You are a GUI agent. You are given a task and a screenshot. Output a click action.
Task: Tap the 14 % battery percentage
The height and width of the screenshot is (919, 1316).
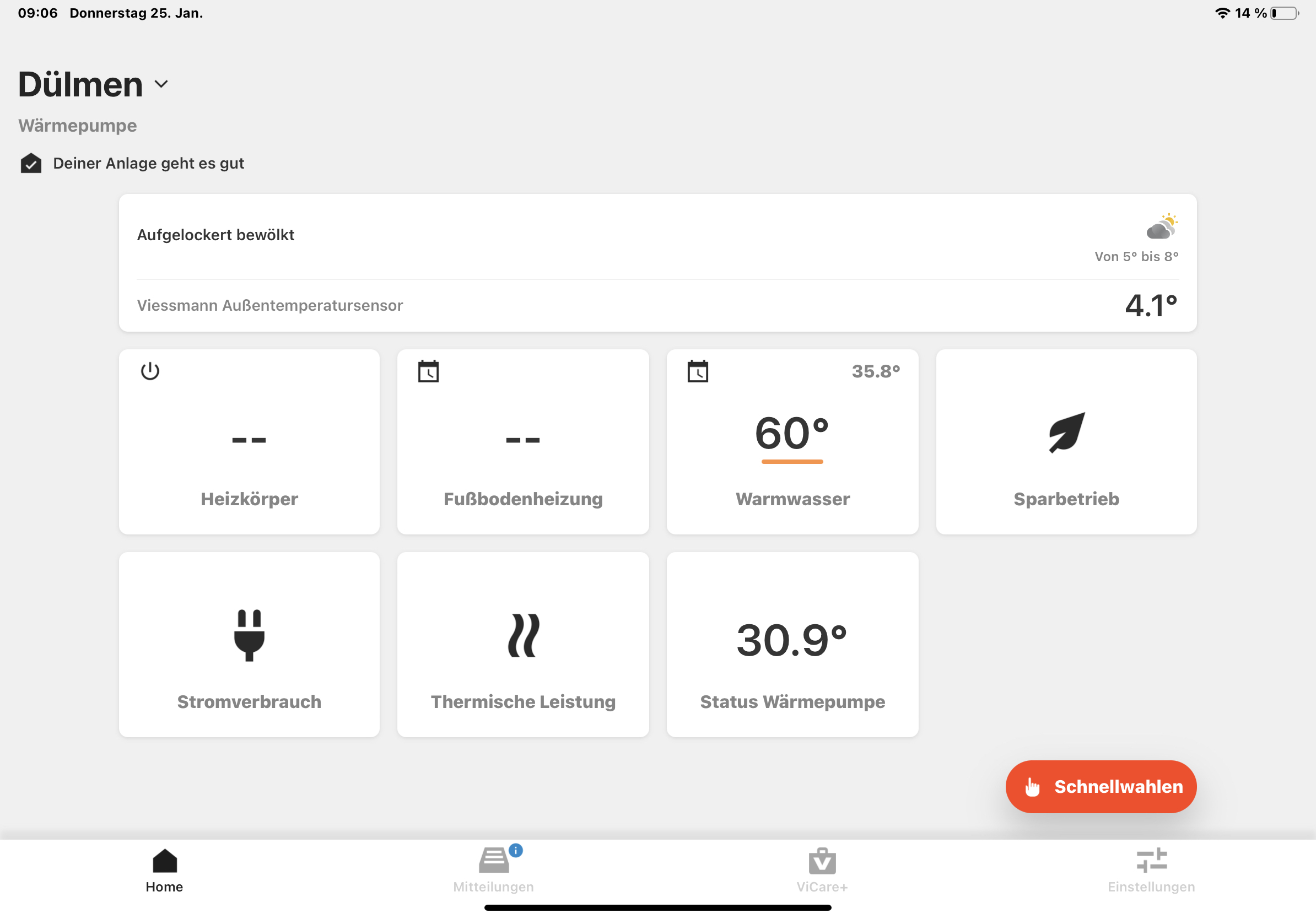tap(1250, 13)
